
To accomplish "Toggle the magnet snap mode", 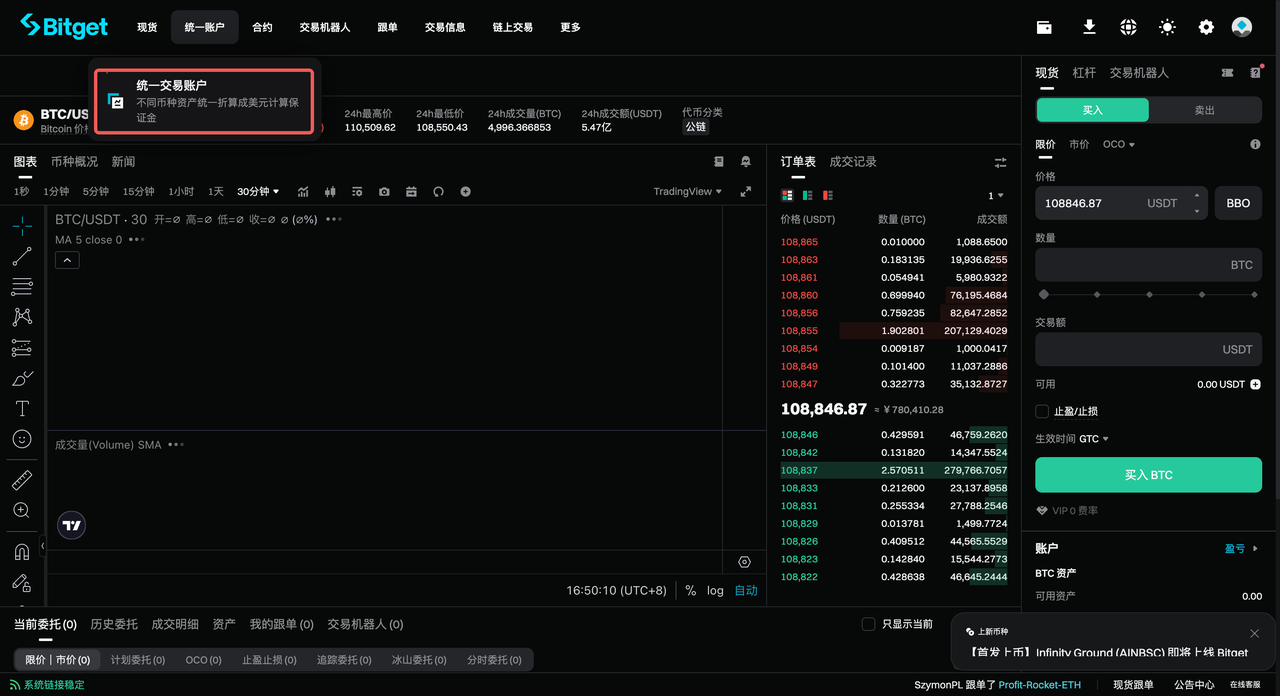I will (21, 551).
